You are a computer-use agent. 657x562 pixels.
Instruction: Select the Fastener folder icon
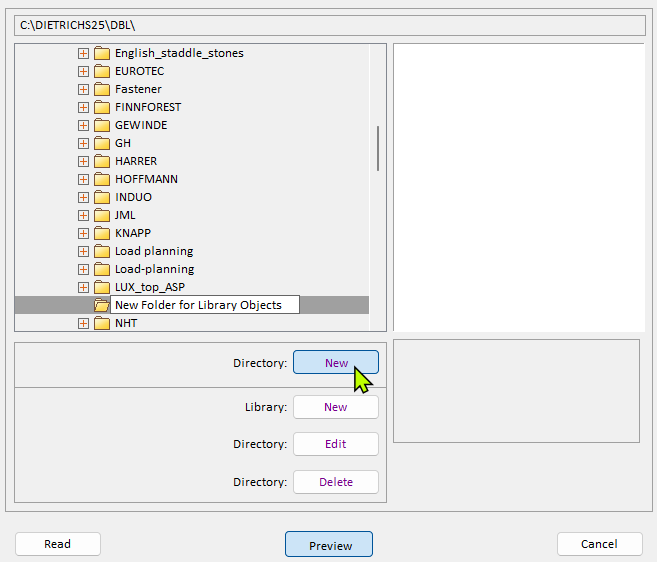pos(101,89)
